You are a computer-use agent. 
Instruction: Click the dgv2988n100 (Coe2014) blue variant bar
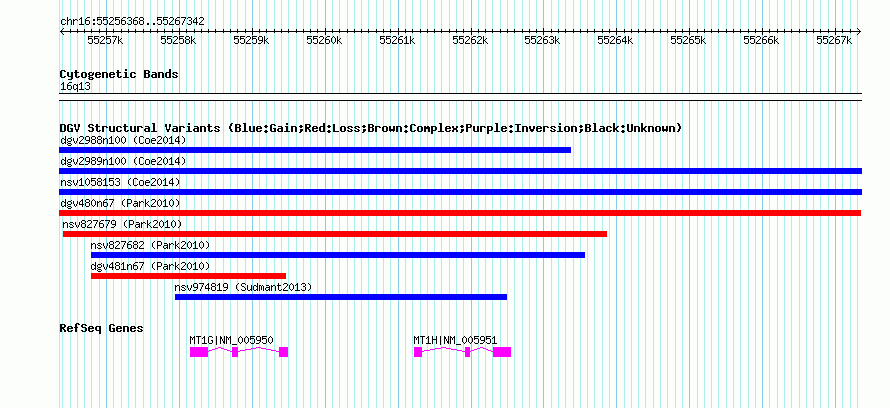coord(315,150)
